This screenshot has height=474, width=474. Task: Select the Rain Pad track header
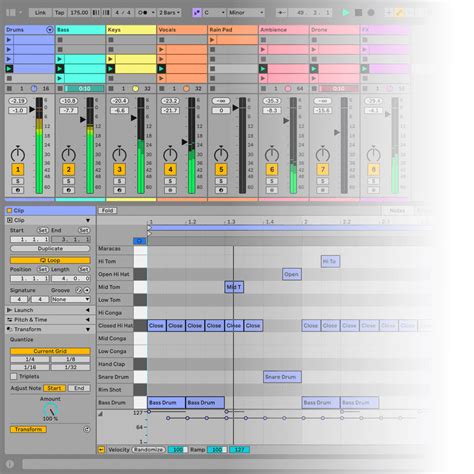(233, 30)
